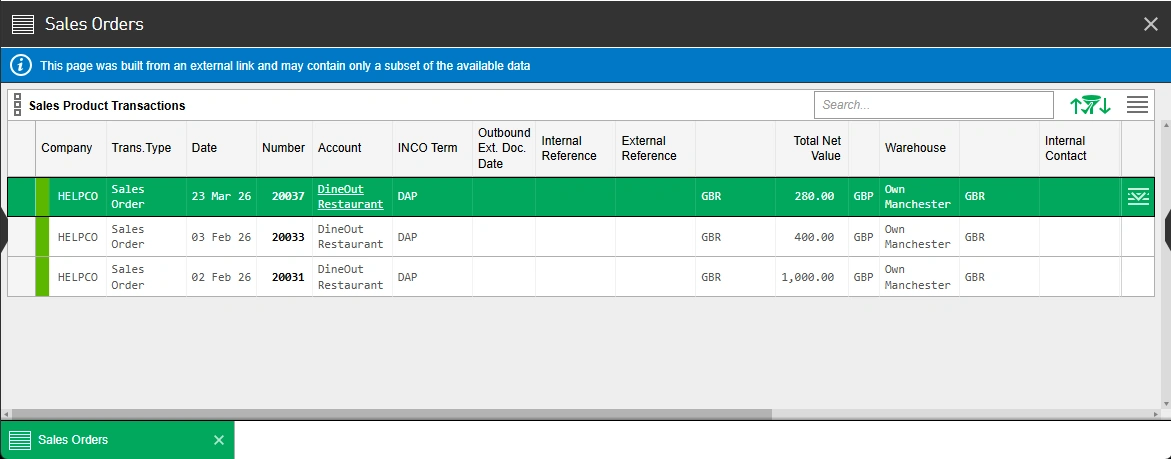Click the green status bar on order 20033
Viewport: 1171px width, 459px height.
[x=42, y=237]
